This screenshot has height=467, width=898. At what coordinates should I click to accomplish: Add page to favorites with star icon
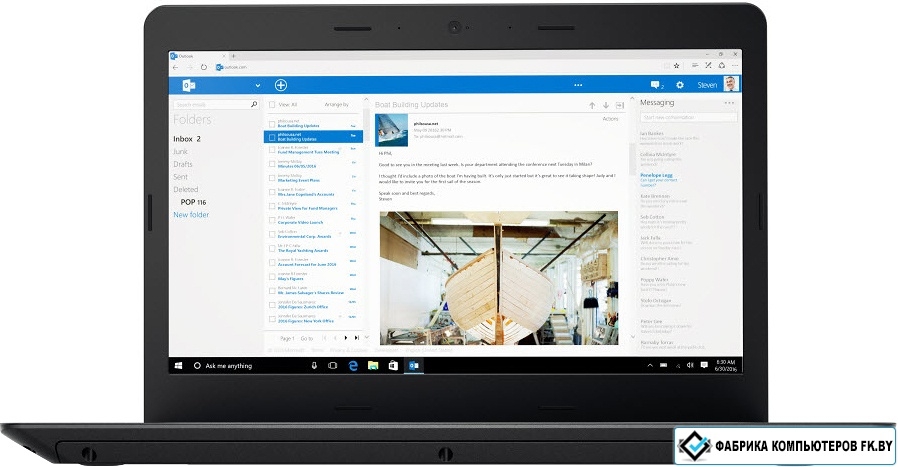pos(676,66)
